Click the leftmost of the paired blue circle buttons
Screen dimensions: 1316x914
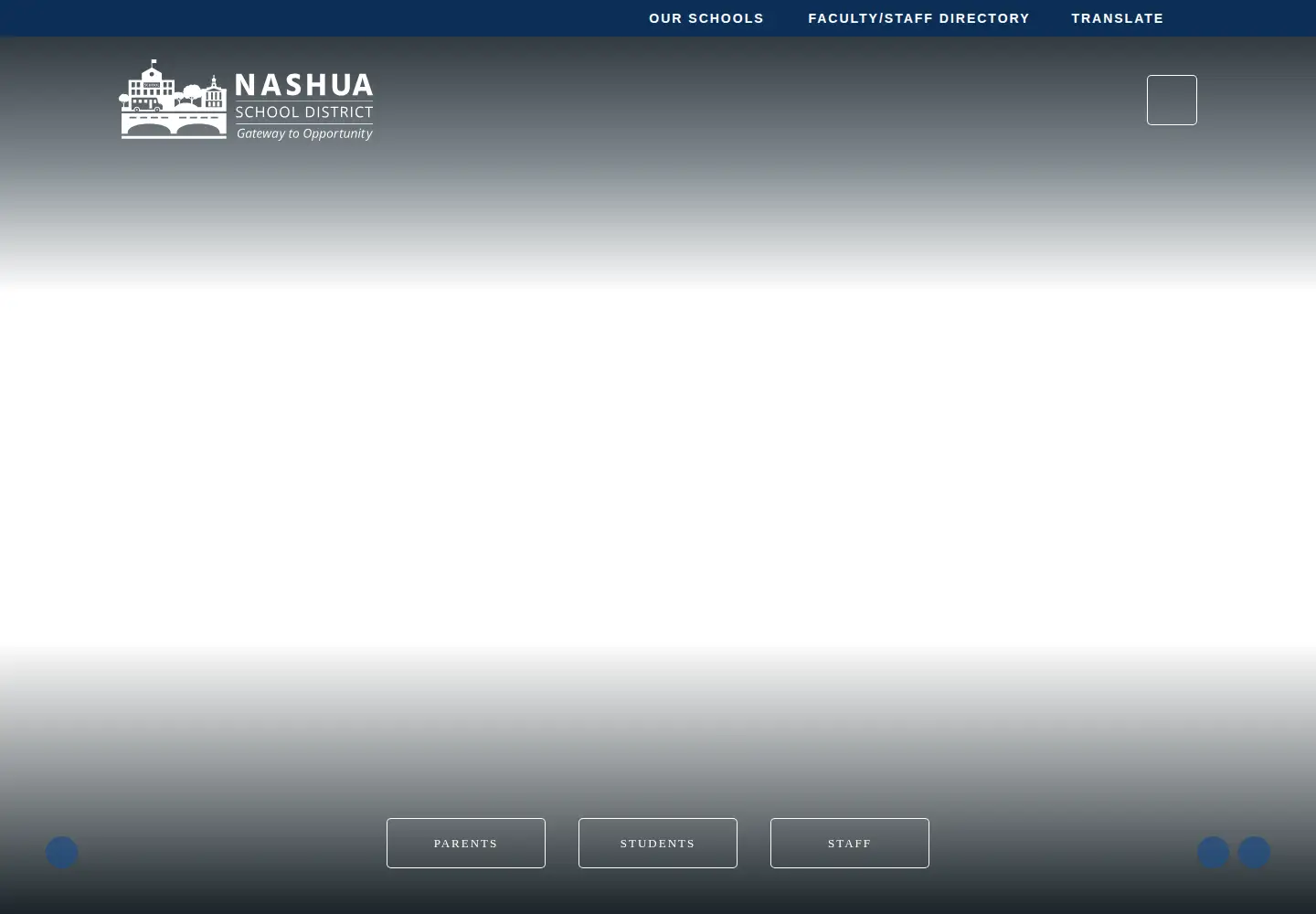coord(1213,852)
